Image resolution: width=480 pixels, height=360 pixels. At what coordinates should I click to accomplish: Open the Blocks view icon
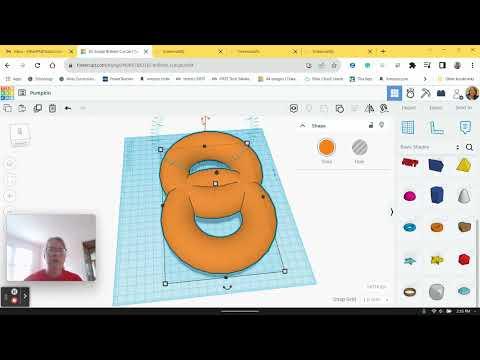pyautogui.click(x=441, y=93)
